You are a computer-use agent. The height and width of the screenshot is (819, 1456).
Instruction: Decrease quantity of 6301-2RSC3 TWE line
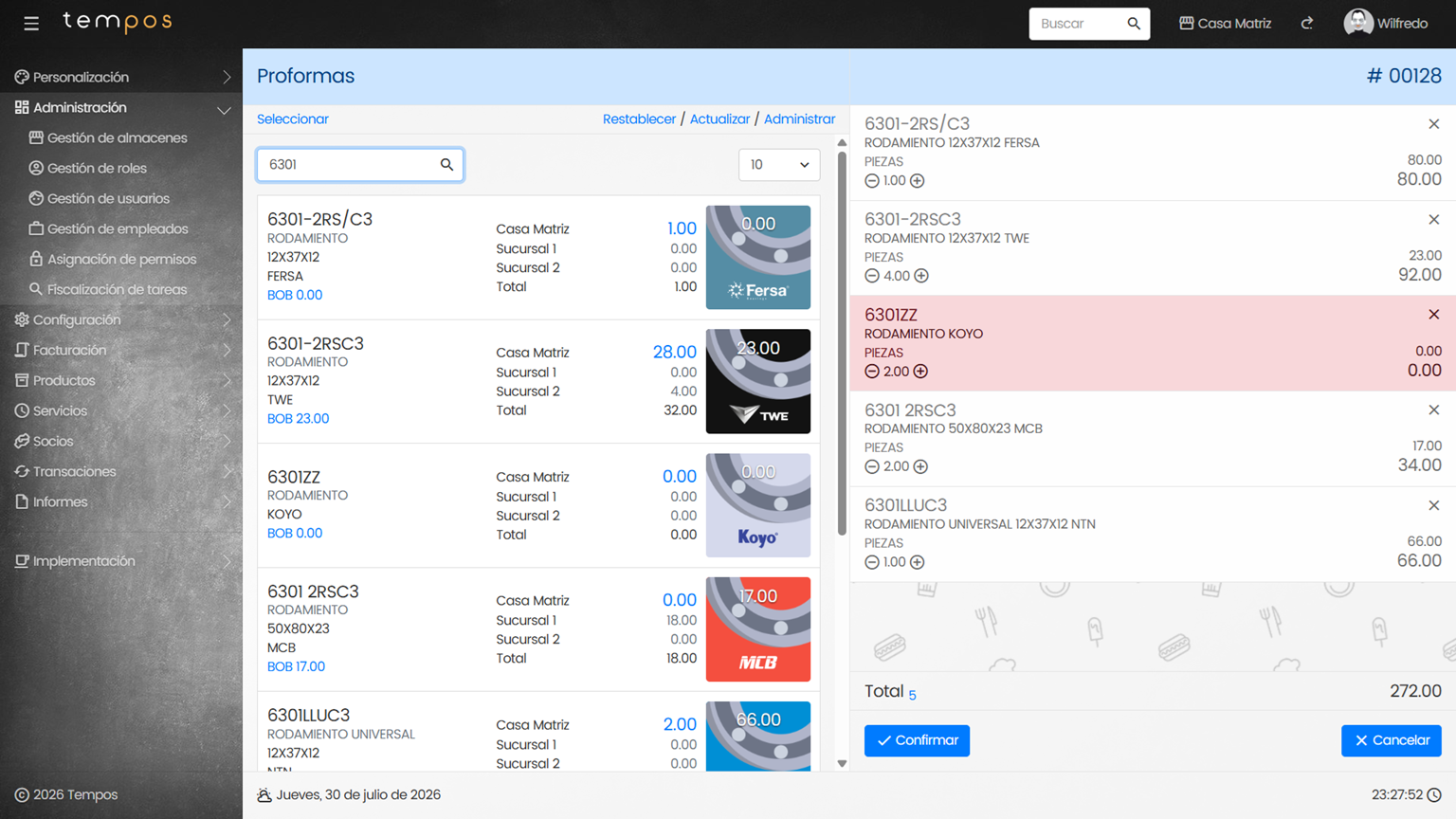pyautogui.click(x=872, y=276)
